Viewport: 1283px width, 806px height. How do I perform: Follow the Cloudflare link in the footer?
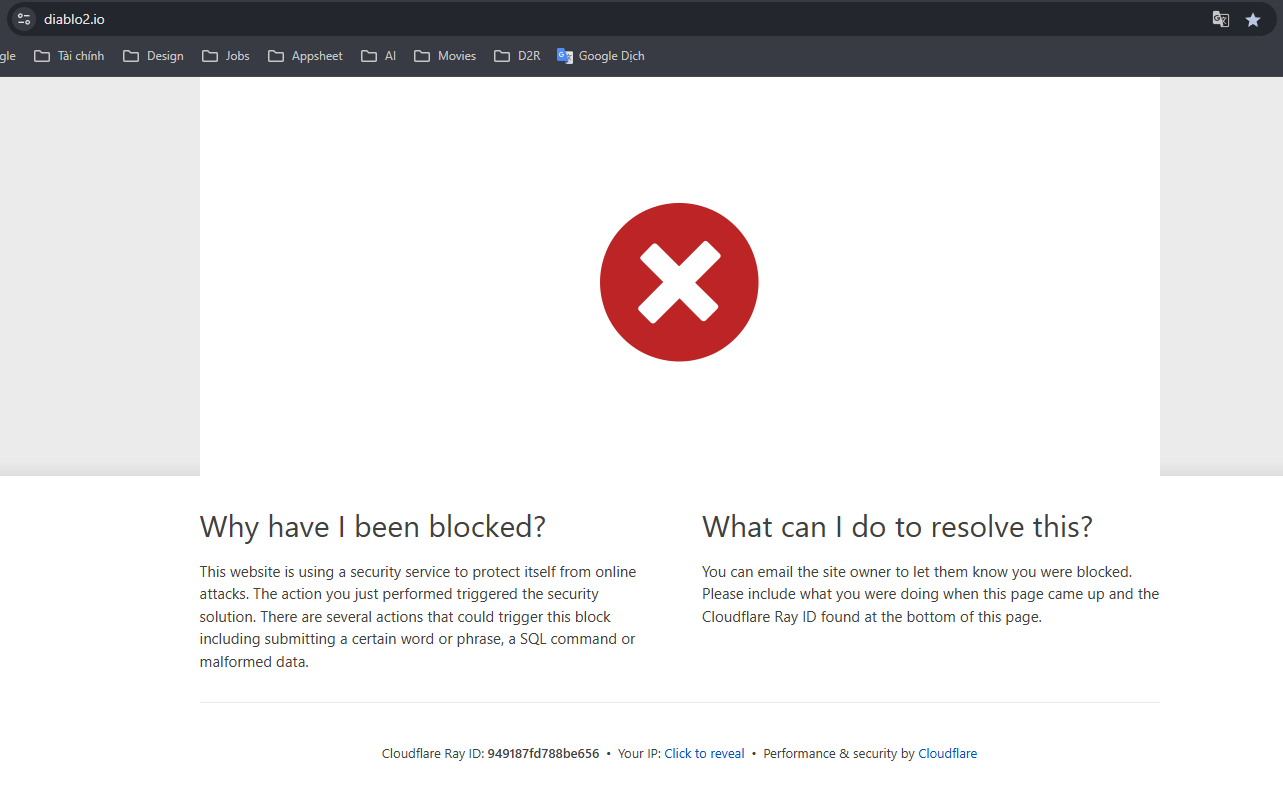947,754
